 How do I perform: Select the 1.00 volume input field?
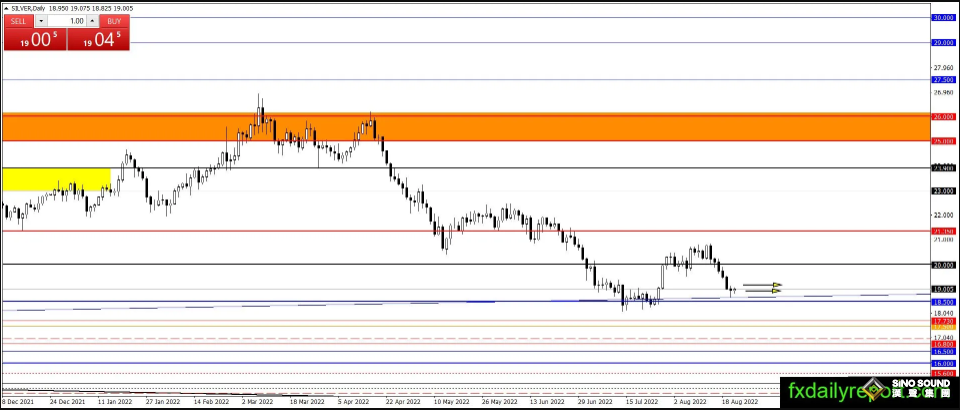click(67, 21)
